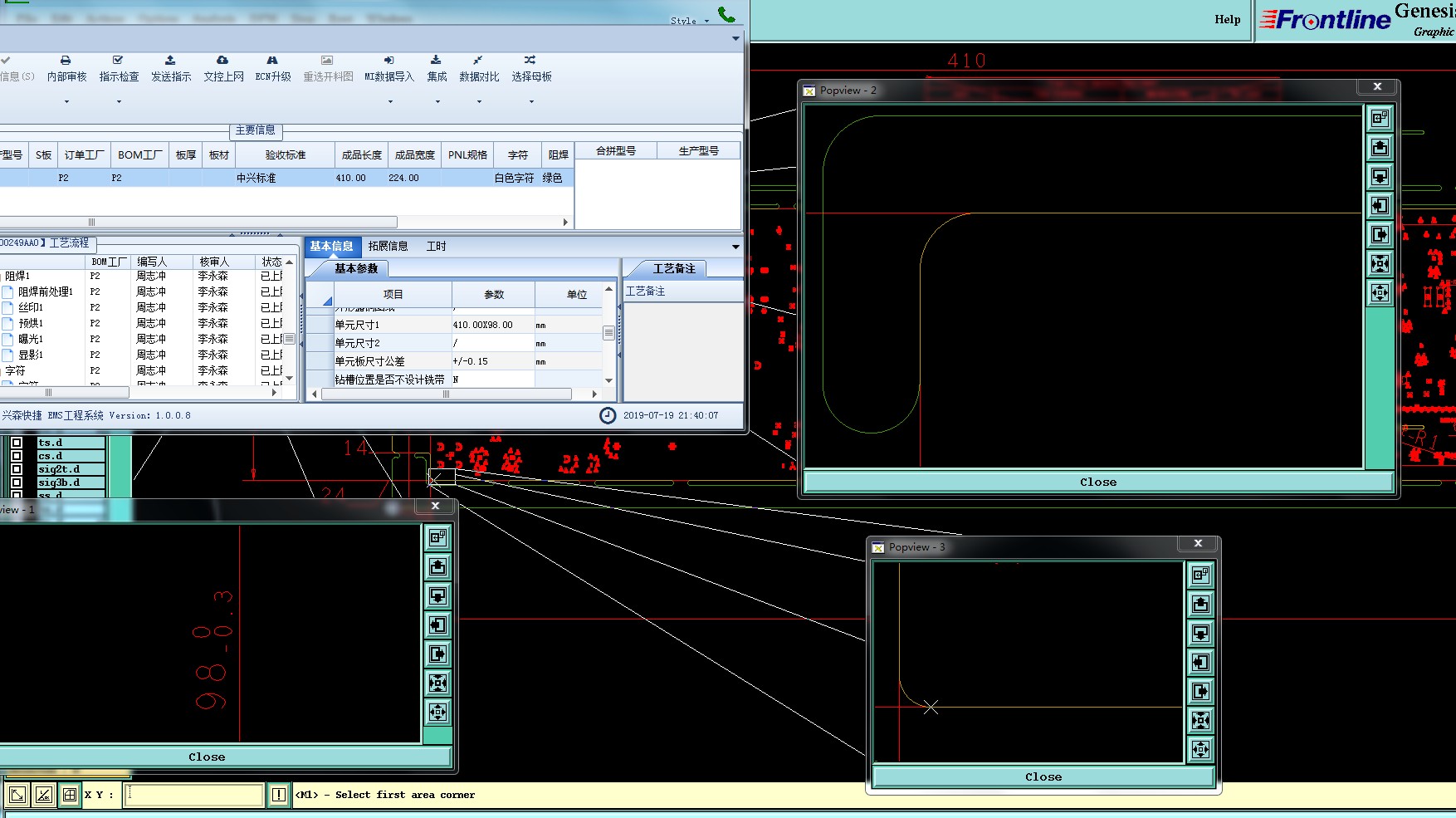This screenshot has height=818, width=1456.
Task: Switch to the 拓展信息 tab
Action: click(388, 247)
